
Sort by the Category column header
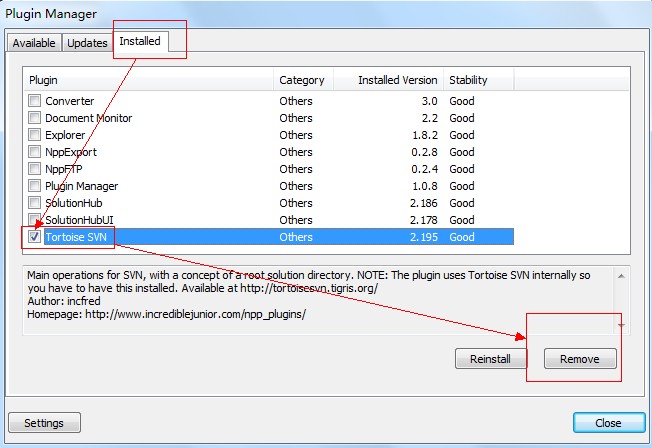pos(304,80)
